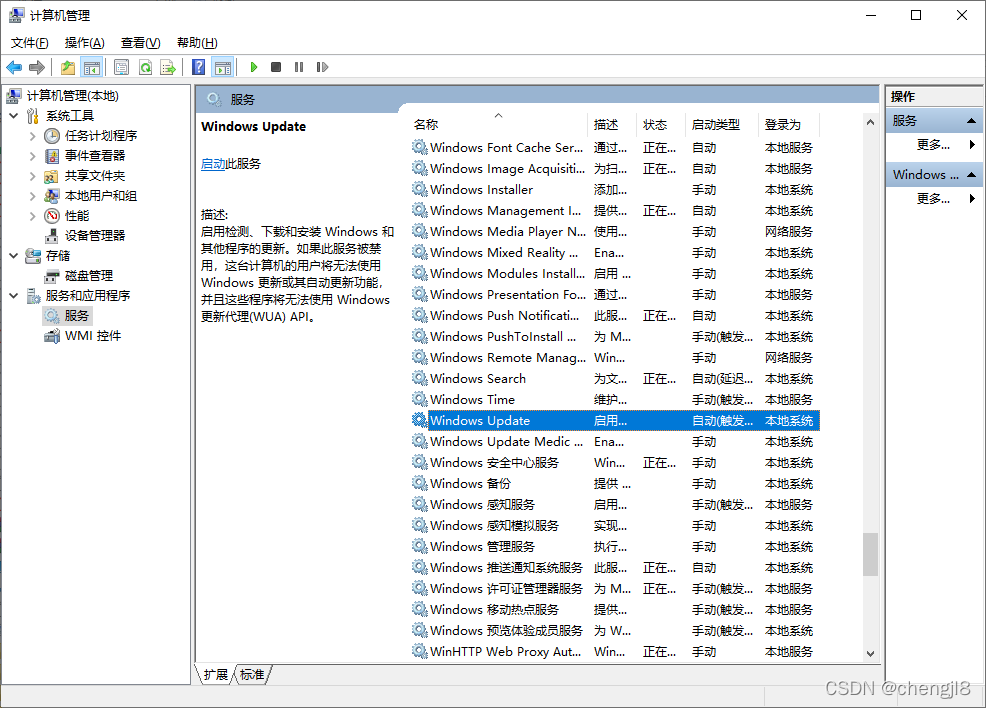Select WMI 控件 icon in tree
The height and width of the screenshot is (708, 986).
click(x=52, y=336)
